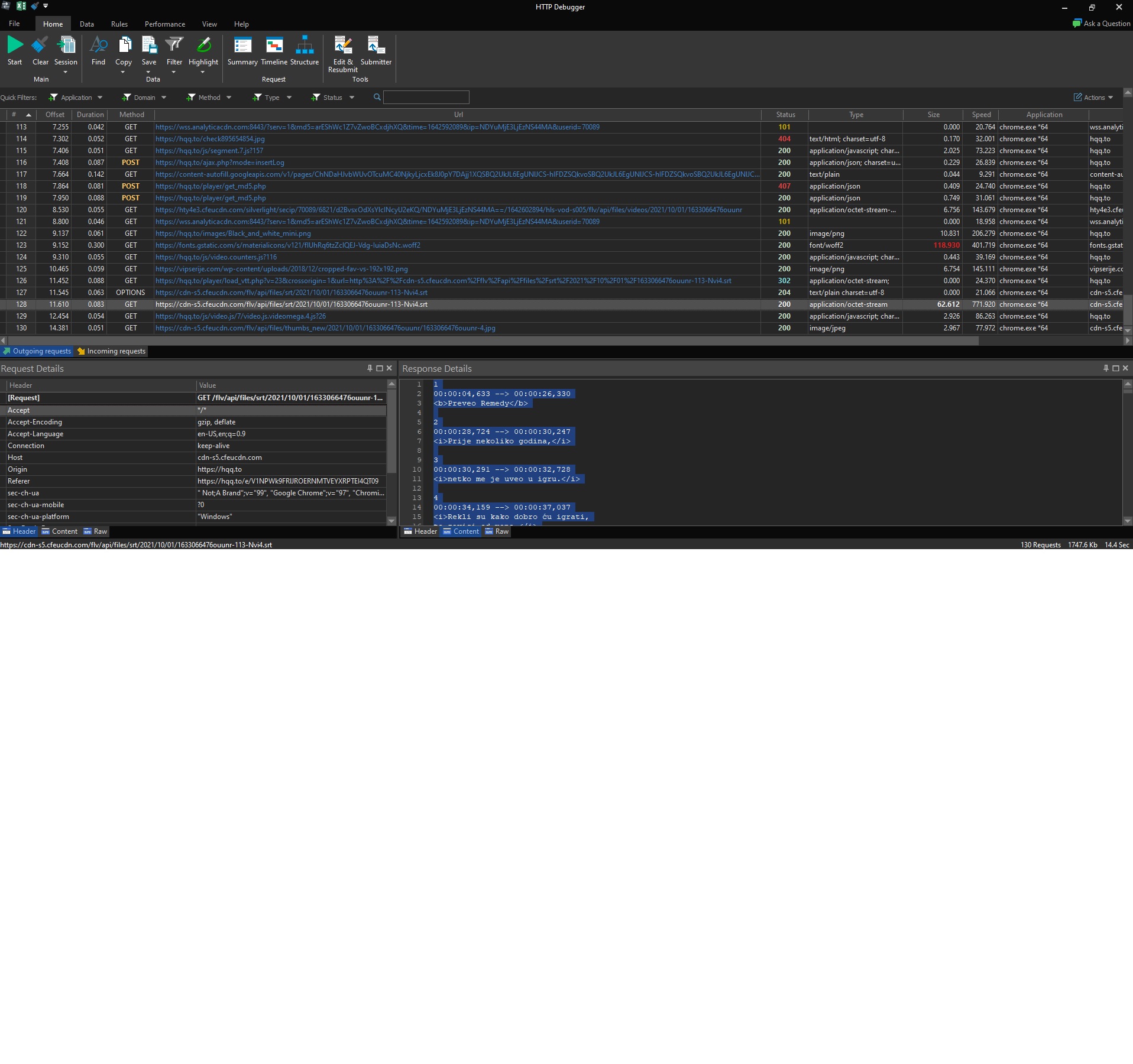Show Request Details Raw tab
Screen dimensions: 1133x1064
coord(96,531)
